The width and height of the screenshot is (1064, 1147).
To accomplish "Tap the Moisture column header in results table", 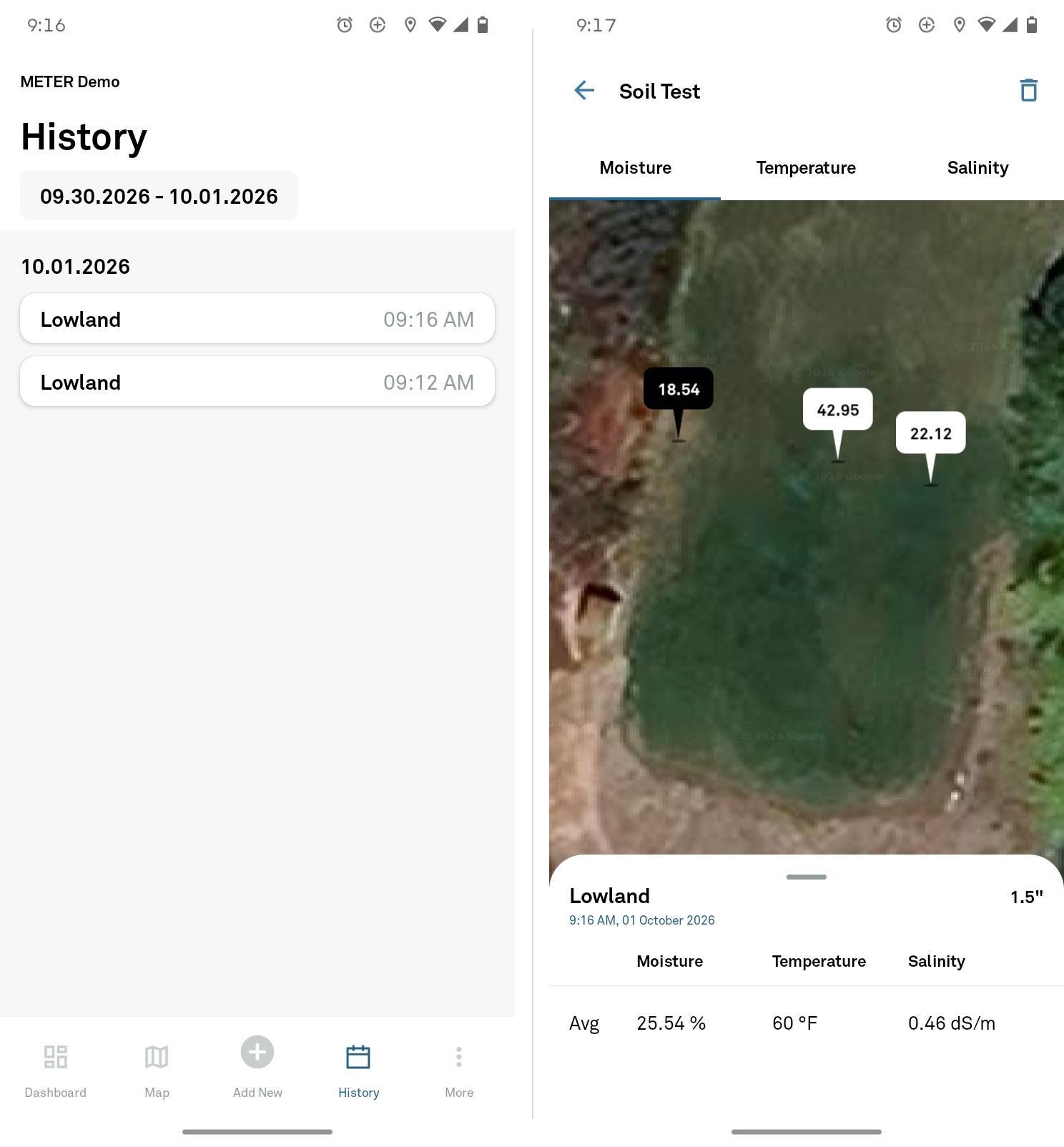I will 669,961.
